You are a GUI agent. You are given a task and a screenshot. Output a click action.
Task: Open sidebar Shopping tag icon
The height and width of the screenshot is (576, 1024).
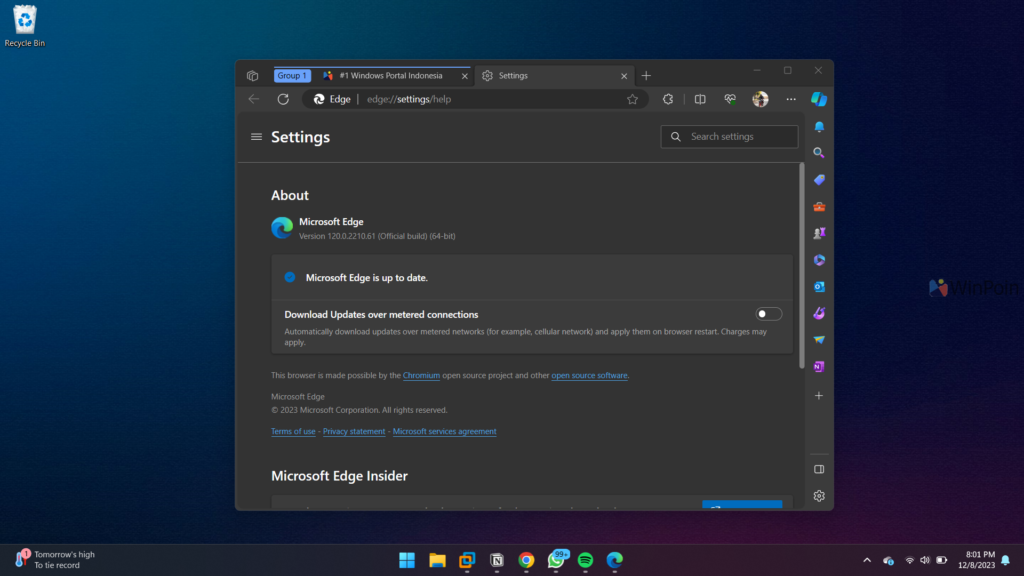(819, 180)
